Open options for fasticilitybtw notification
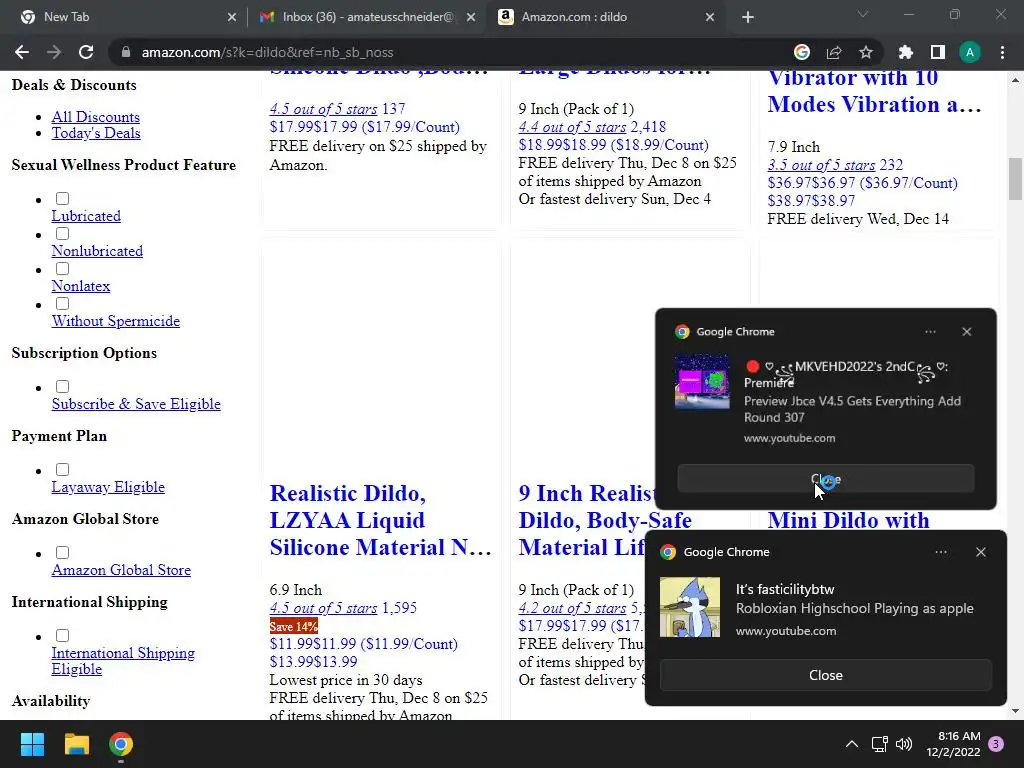 tap(941, 552)
